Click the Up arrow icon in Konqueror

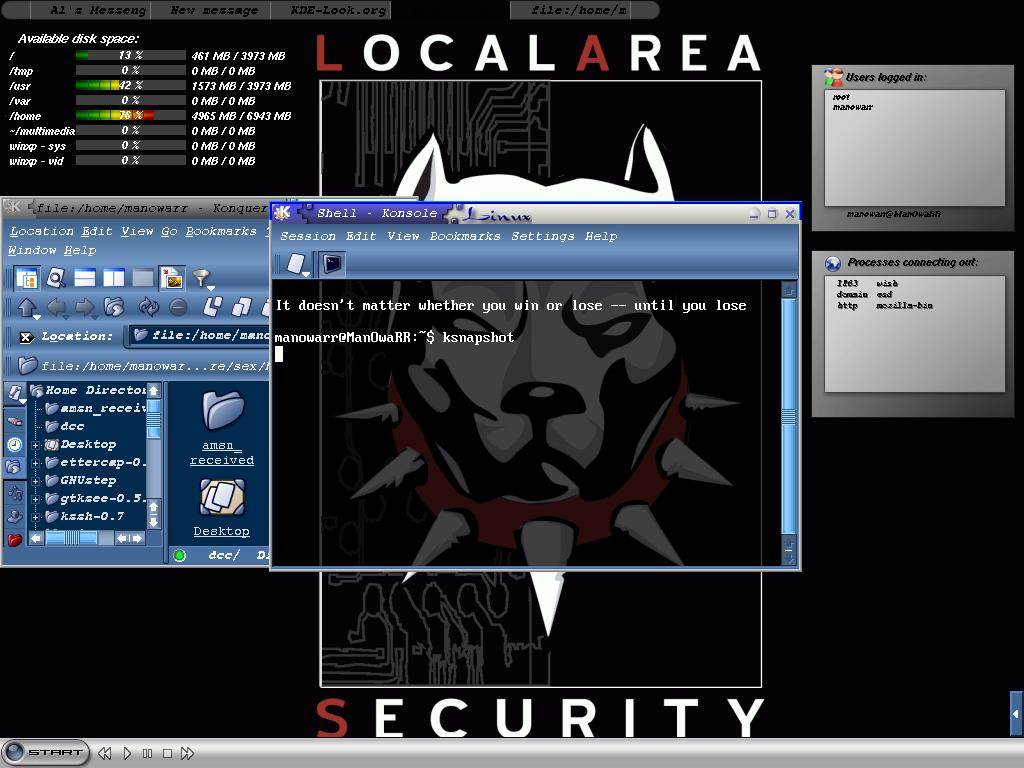tap(27, 308)
